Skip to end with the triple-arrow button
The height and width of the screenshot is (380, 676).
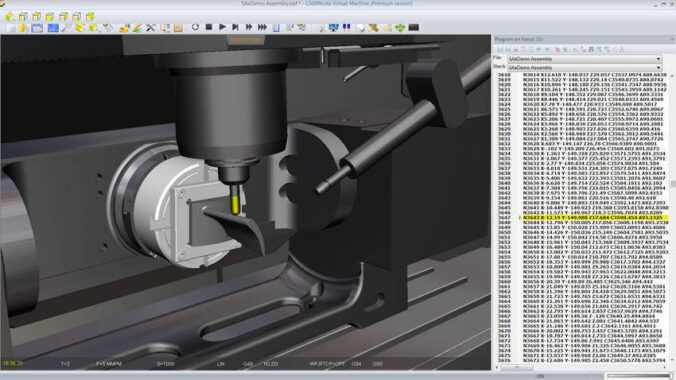(x=262, y=27)
